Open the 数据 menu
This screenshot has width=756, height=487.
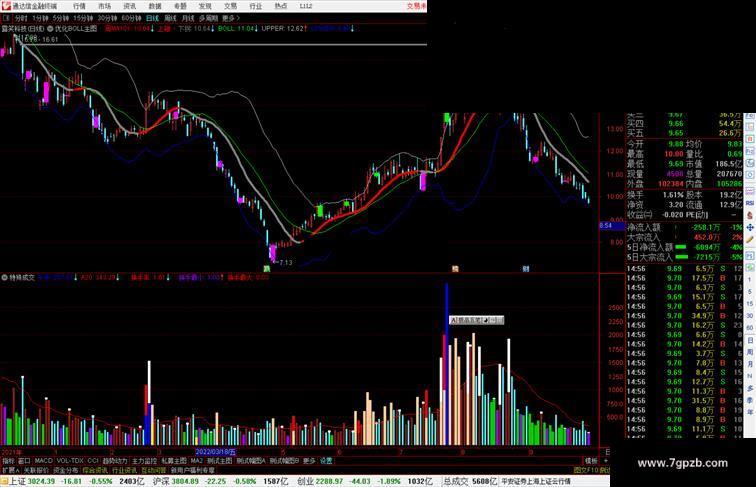tap(155, 6)
